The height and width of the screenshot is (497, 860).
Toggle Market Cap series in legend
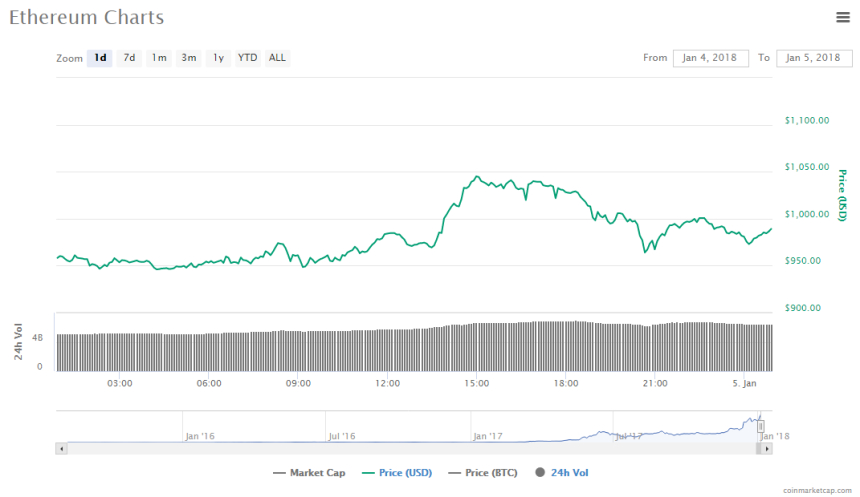click(309, 473)
